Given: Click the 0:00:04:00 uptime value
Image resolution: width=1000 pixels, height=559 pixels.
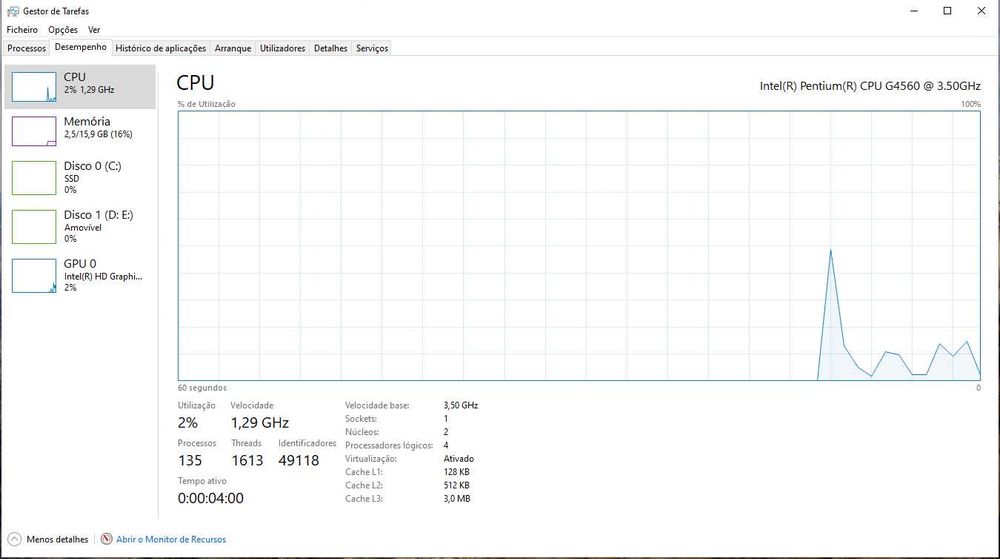Looking at the screenshot, I should tap(210, 498).
